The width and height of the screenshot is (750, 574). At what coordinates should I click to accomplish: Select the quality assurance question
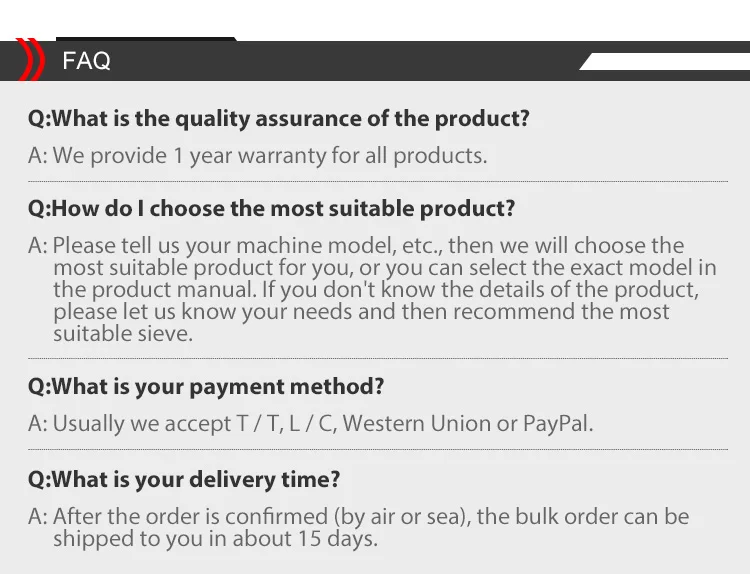[x=279, y=119]
